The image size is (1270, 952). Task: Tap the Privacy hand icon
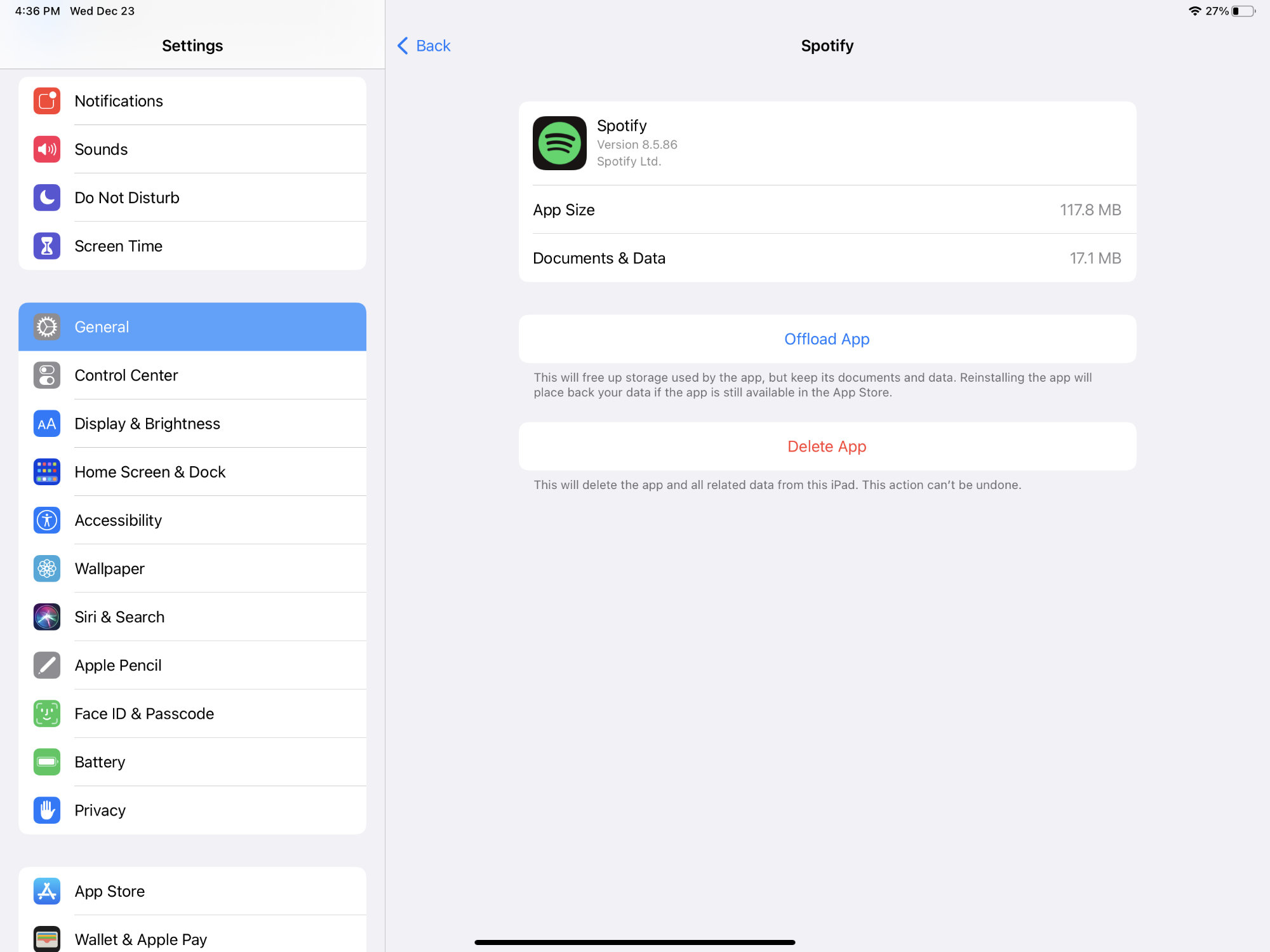(x=47, y=810)
